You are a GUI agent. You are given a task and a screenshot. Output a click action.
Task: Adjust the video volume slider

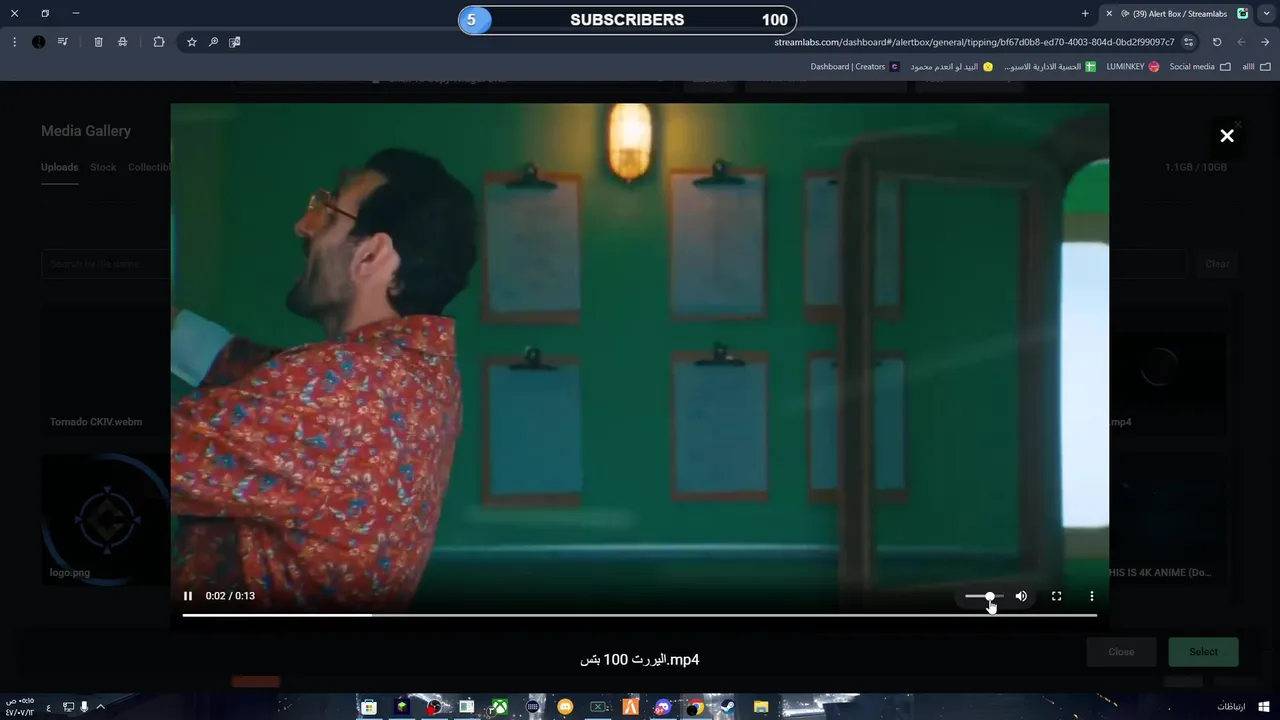(984, 596)
